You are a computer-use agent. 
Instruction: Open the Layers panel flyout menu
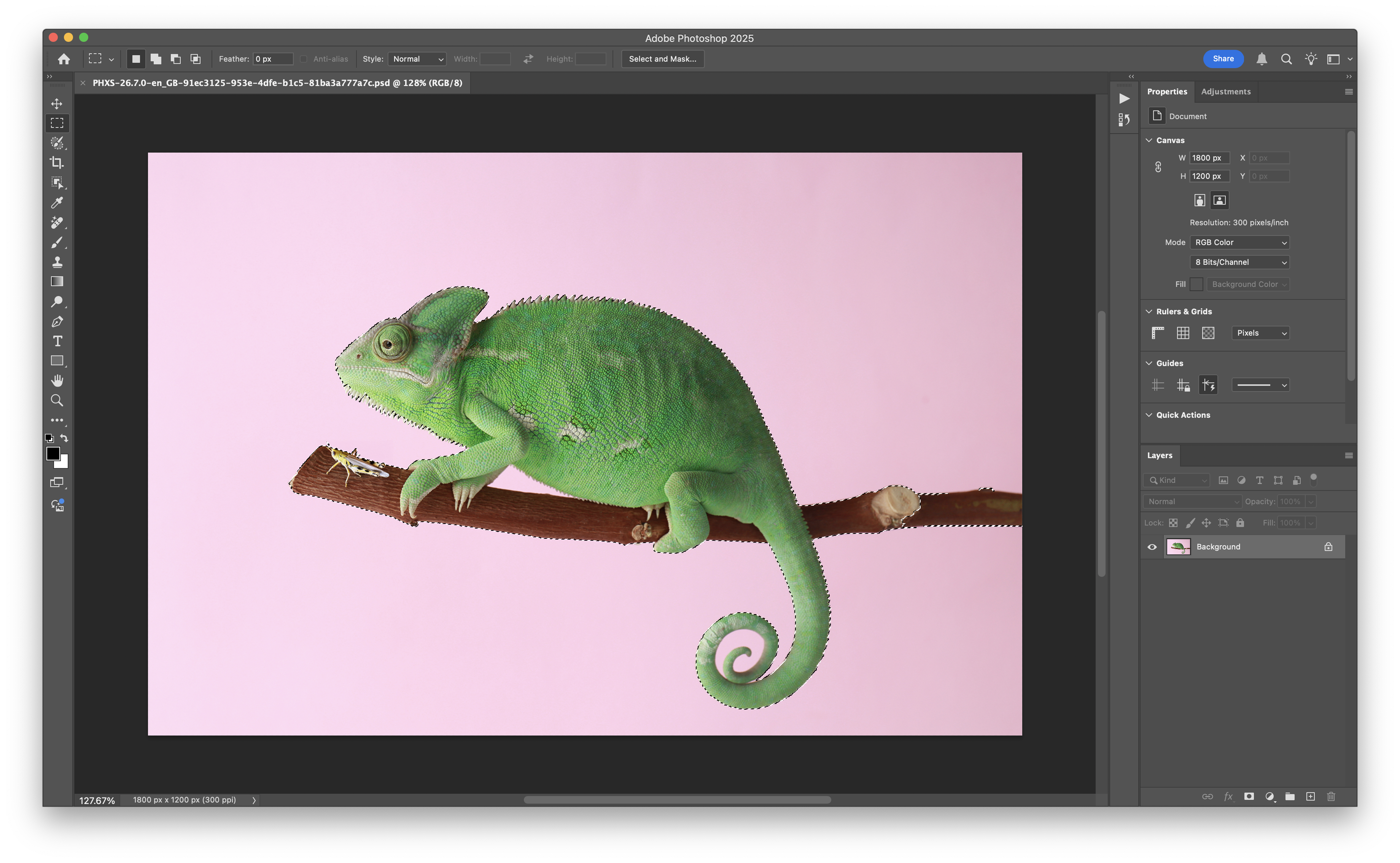click(x=1349, y=455)
